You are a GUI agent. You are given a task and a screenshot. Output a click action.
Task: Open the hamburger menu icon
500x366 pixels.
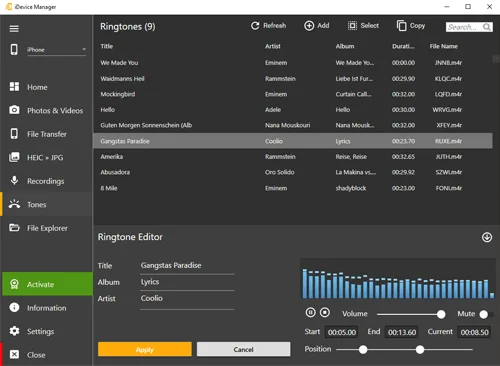pos(14,29)
